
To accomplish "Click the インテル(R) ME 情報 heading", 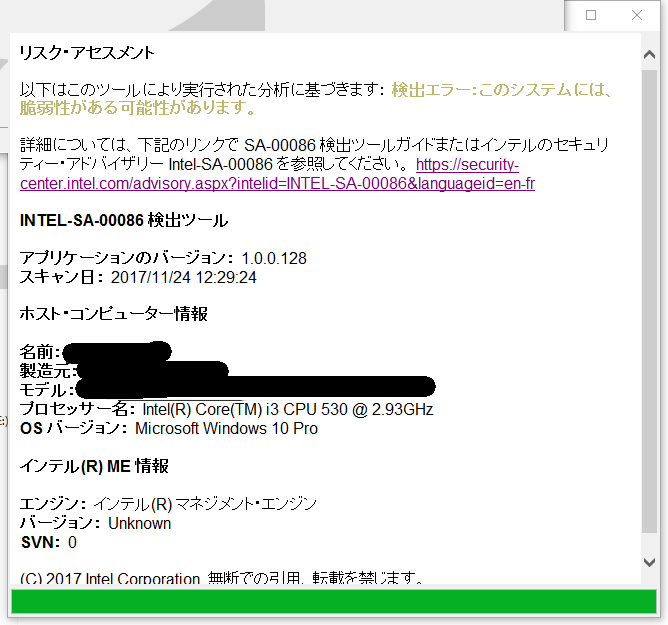I will pos(94,466).
